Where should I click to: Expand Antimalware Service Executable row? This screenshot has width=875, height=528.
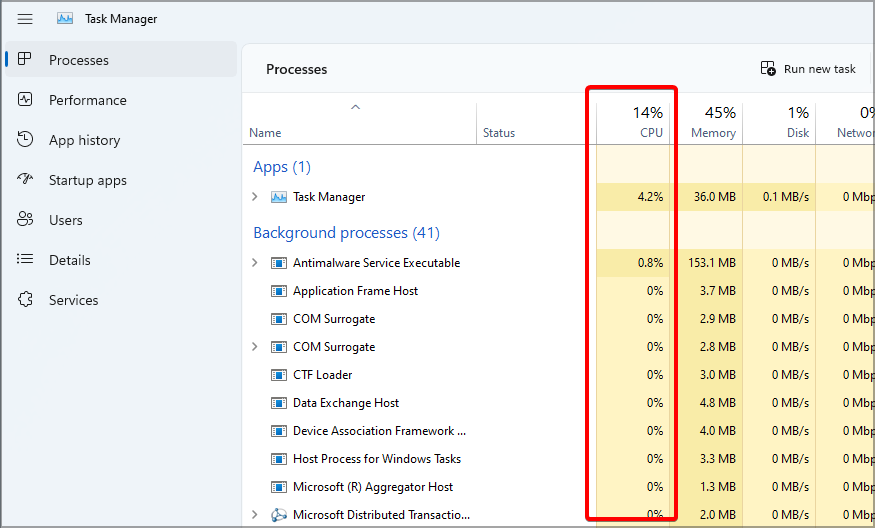point(254,262)
